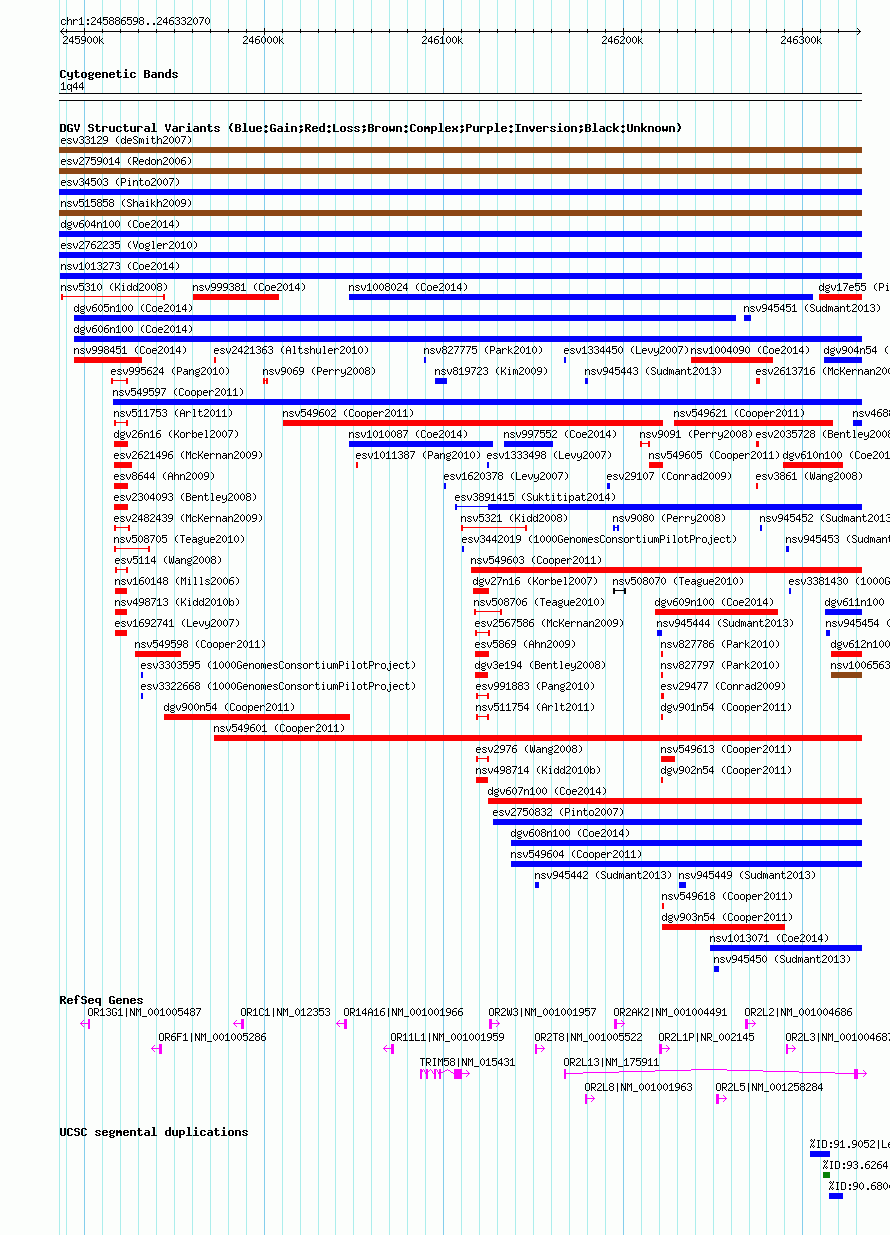
Task: Click the nsv549603 (Cooper2011) label
Action: 536,560
